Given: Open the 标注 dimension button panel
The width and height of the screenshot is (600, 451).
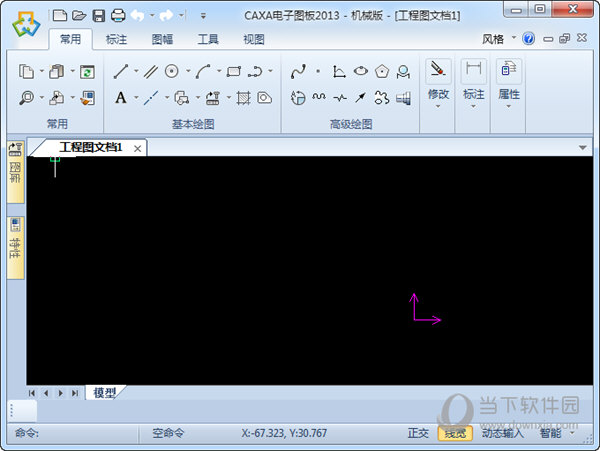Looking at the screenshot, I should pos(474,84).
